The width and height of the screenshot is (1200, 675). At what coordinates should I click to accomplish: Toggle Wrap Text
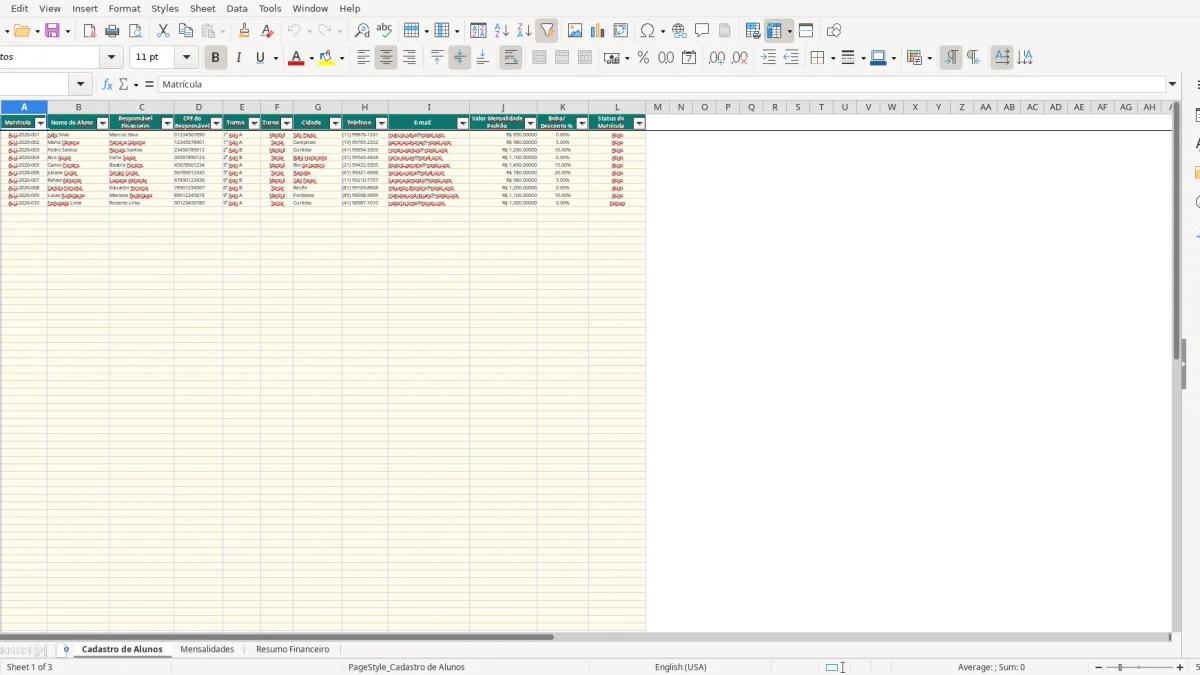click(x=511, y=58)
